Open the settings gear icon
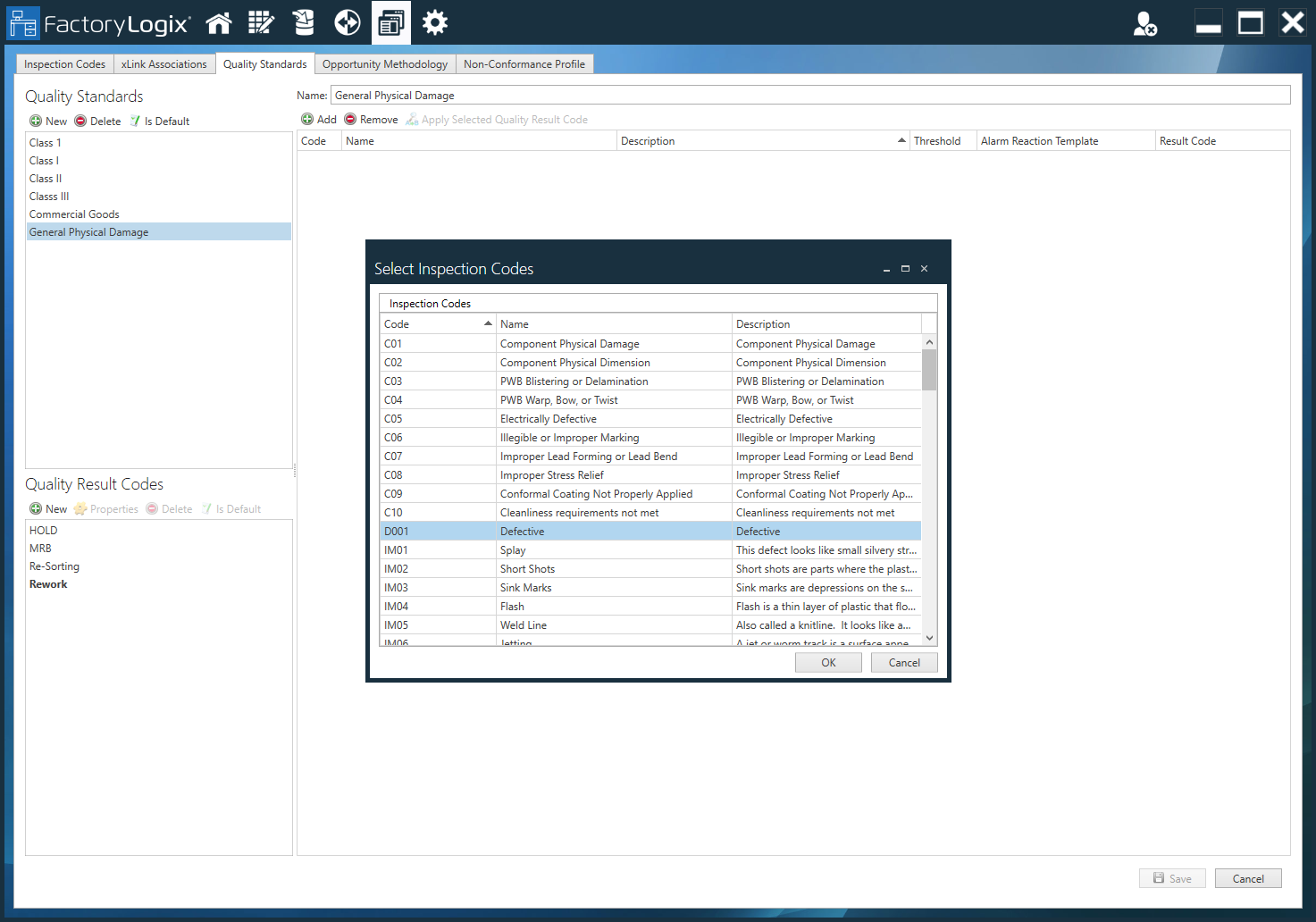This screenshot has height=922, width=1316. (x=434, y=22)
